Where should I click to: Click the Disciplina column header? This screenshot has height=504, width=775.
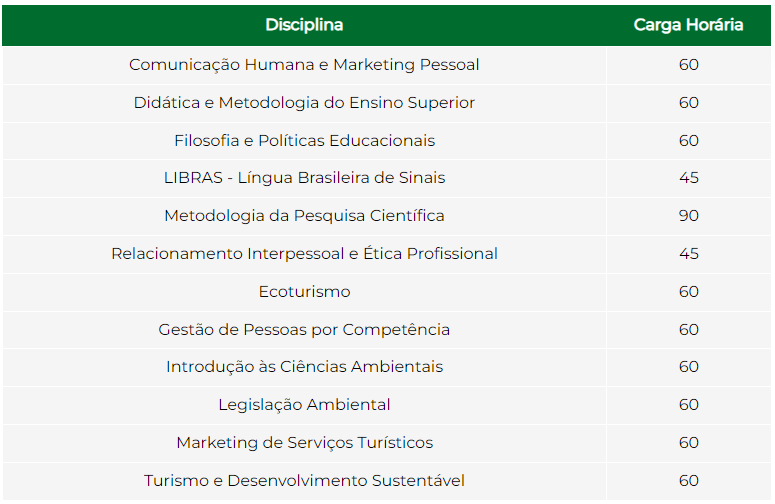[304, 25]
